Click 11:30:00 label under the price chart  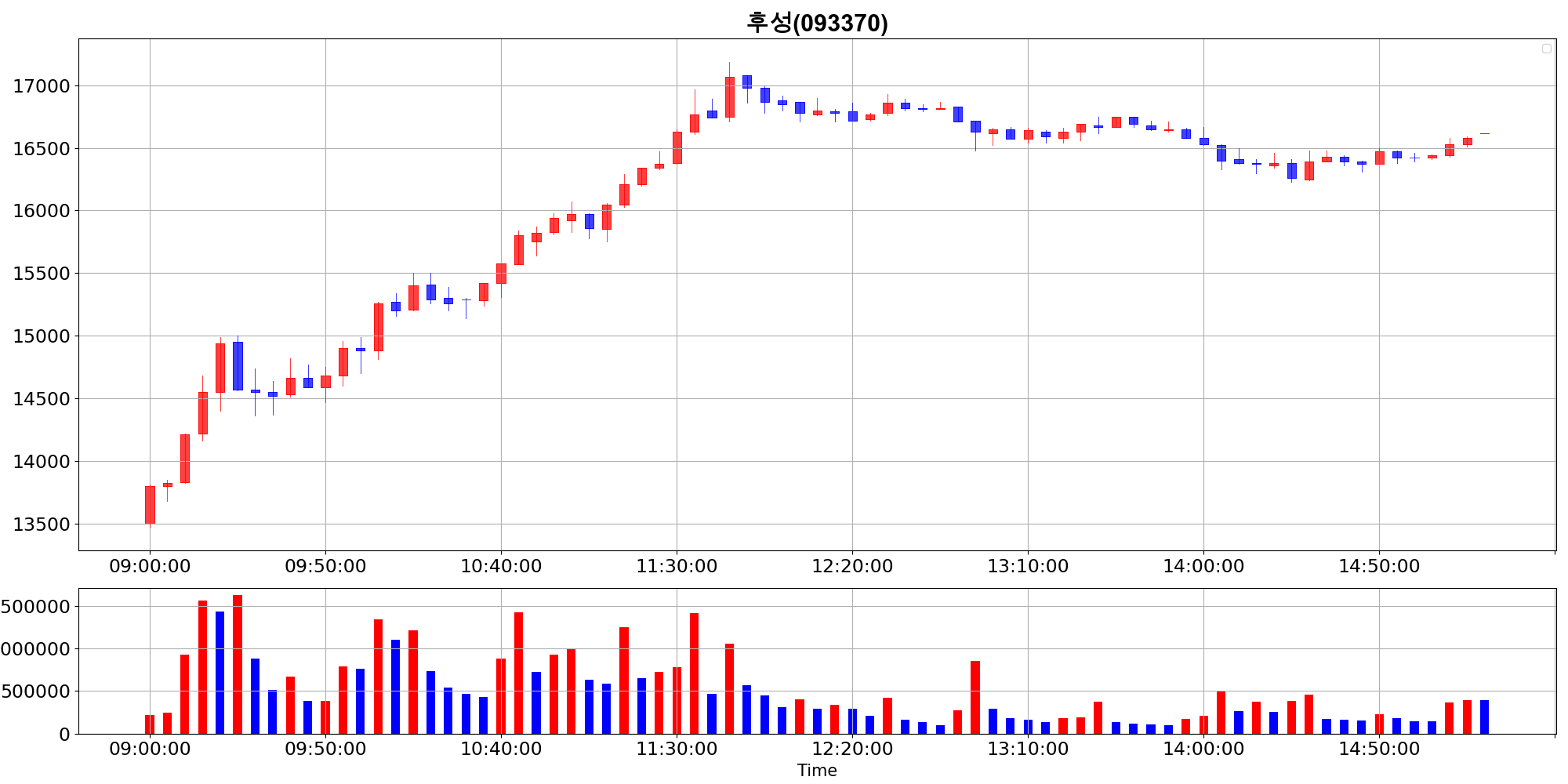click(x=677, y=566)
